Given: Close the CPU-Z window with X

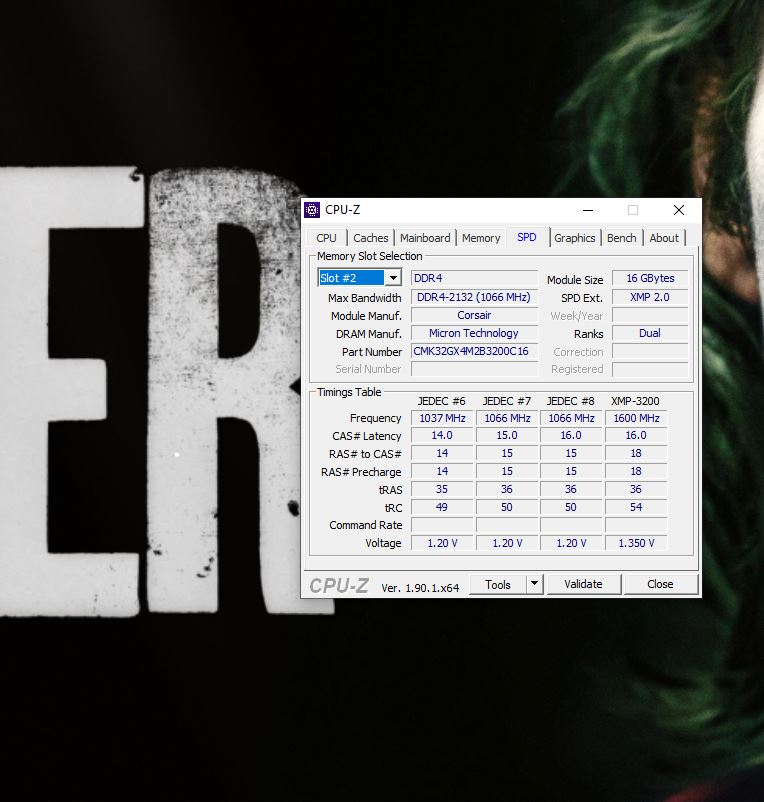Looking at the screenshot, I should (679, 210).
